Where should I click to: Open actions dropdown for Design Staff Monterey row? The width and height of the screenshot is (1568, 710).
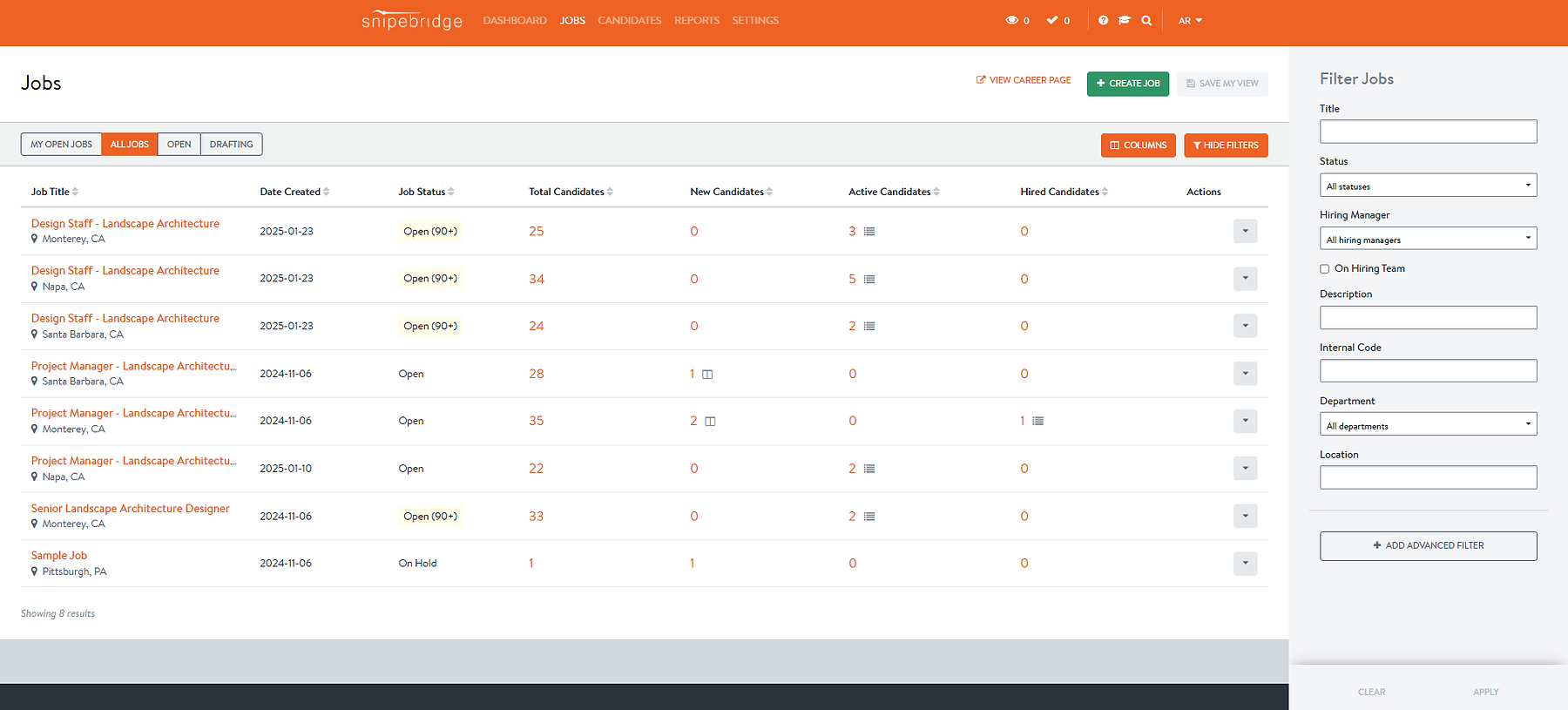(x=1245, y=231)
